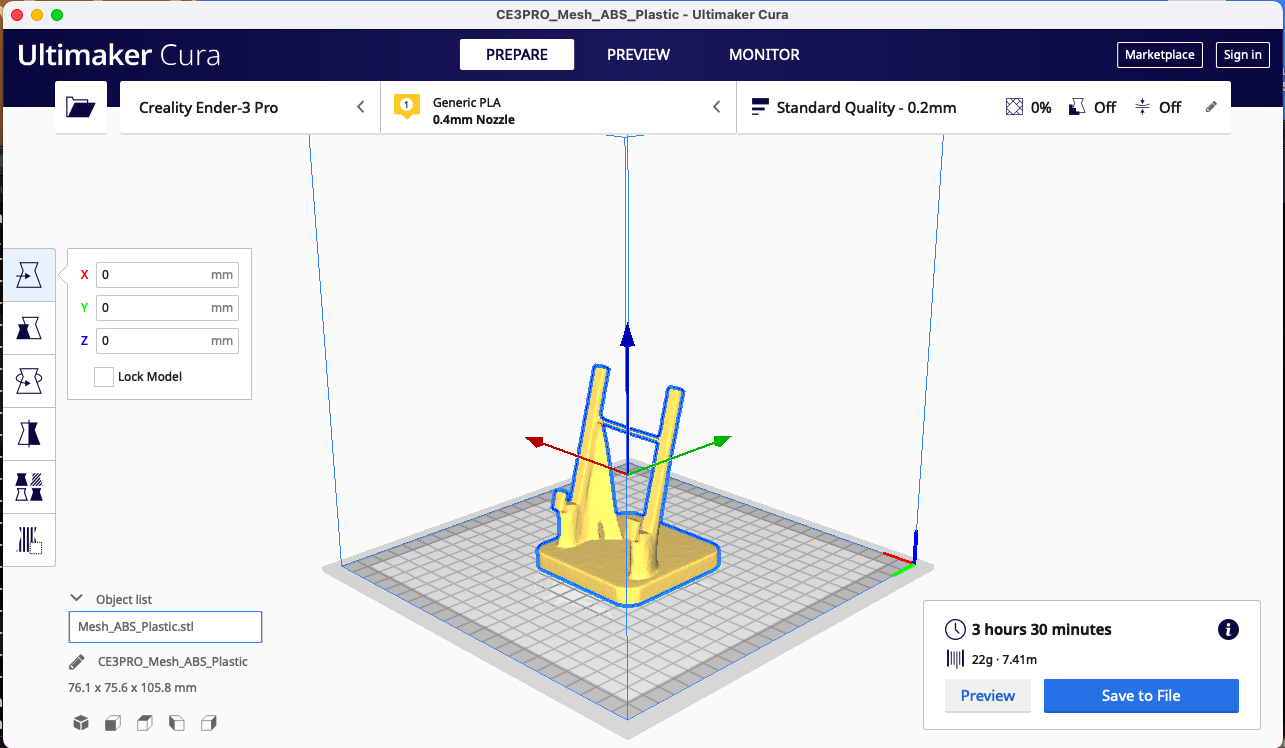This screenshot has height=748, width=1285.
Task: Click the blue Z-axis move arrow
Action: [627, 335]
